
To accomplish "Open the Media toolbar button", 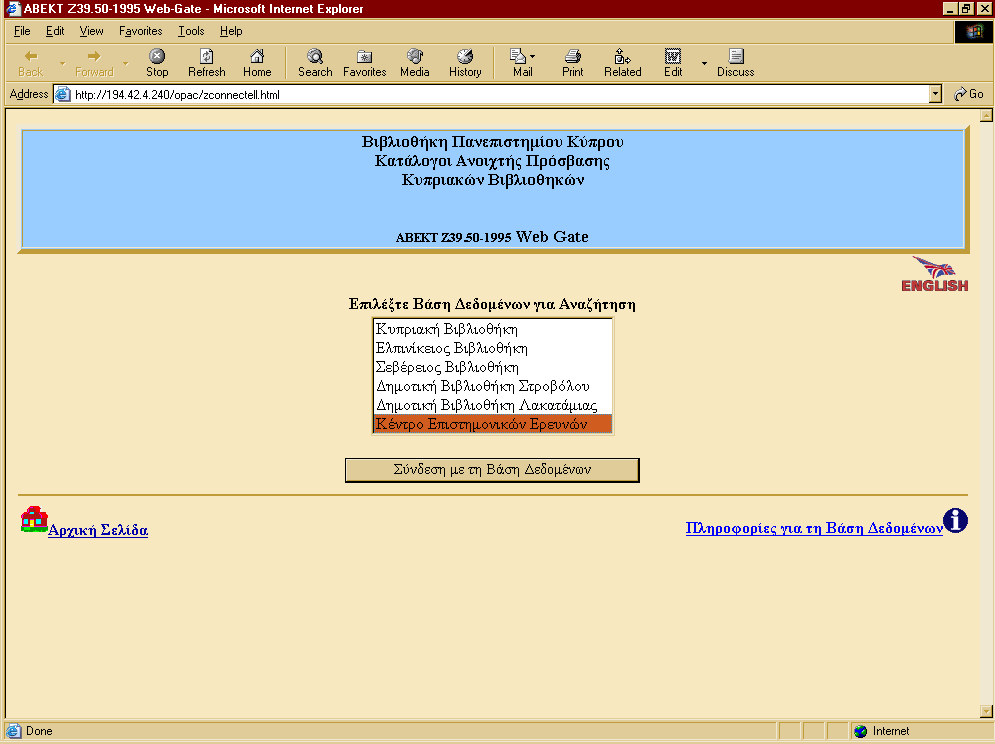I will coord(414,63).
